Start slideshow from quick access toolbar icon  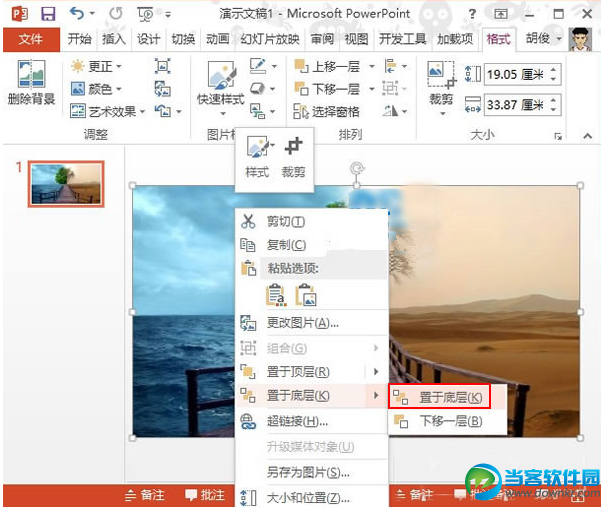pyautogui.click(x=145, y=15)
